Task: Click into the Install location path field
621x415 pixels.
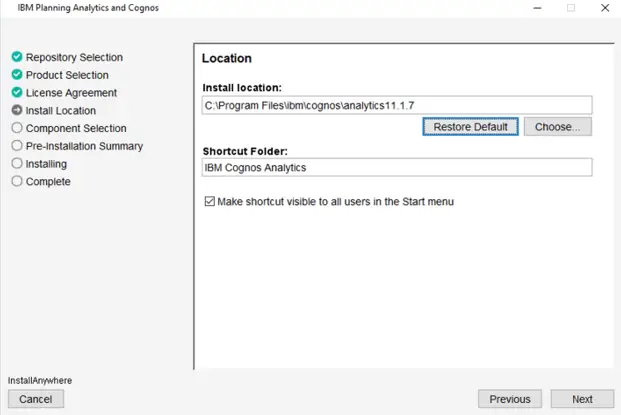Action: (x=397, y=105)
